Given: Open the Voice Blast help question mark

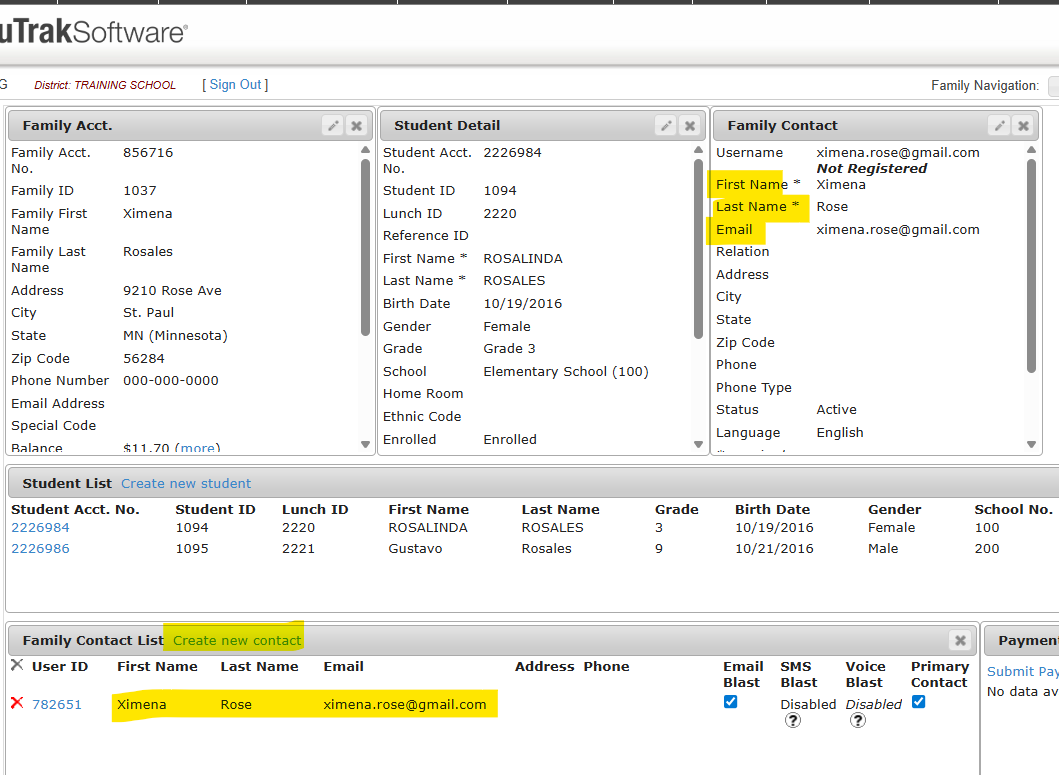Looking at the screenshot, I should pyautogui.click(x=857, y=720).
